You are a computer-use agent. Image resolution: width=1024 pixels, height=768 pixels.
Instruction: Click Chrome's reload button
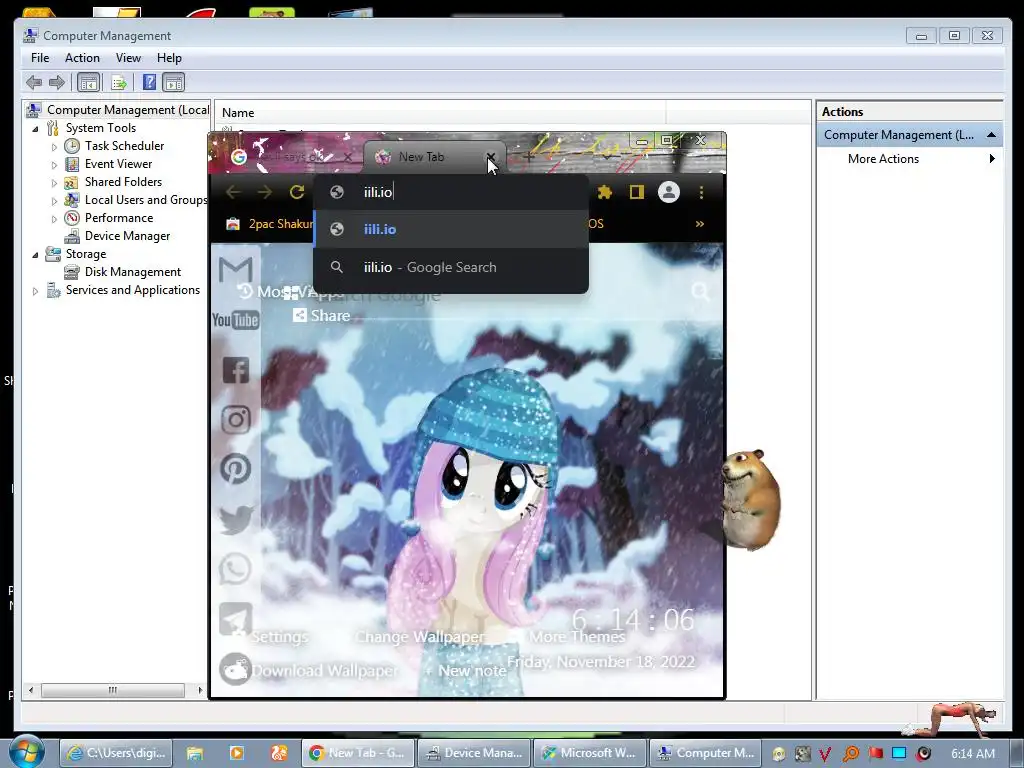tap(297, 192)
